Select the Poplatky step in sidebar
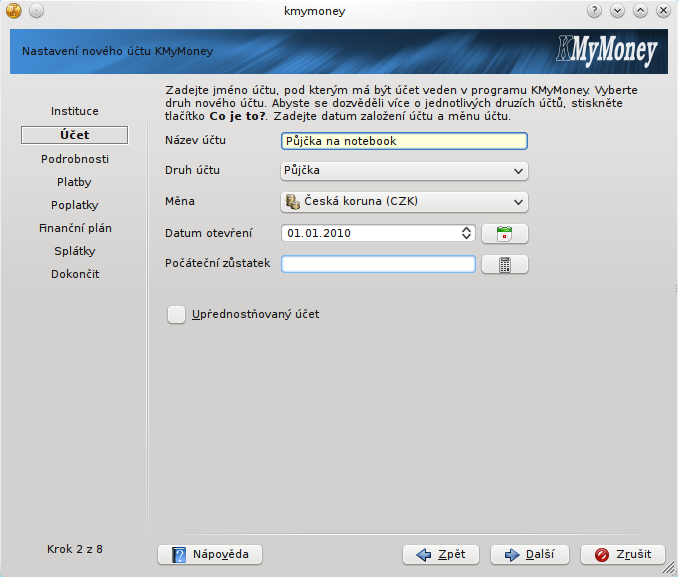Screen dimensions: 678x577 [75, 205]
